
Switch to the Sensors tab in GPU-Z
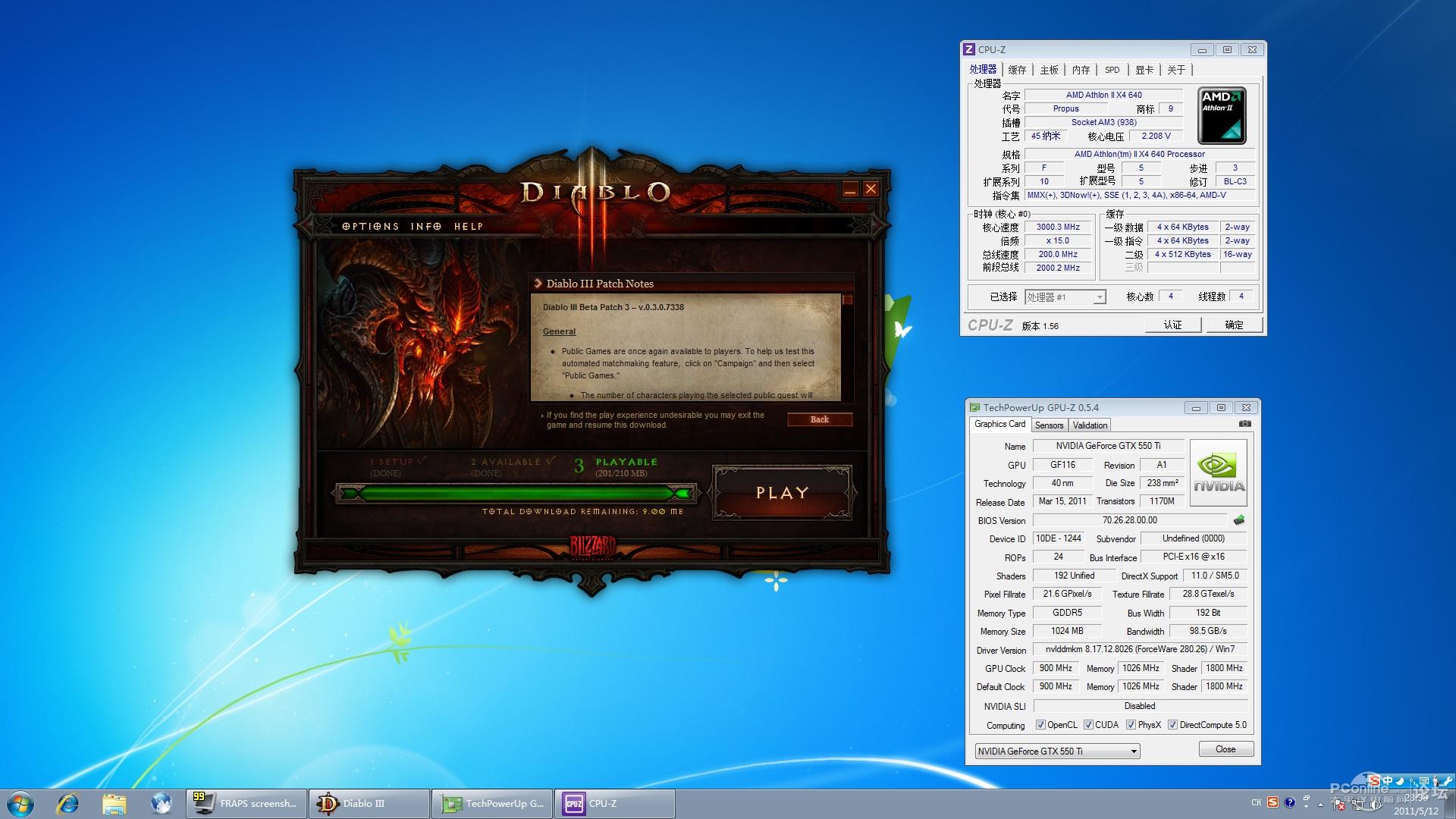coord(1050,425)
